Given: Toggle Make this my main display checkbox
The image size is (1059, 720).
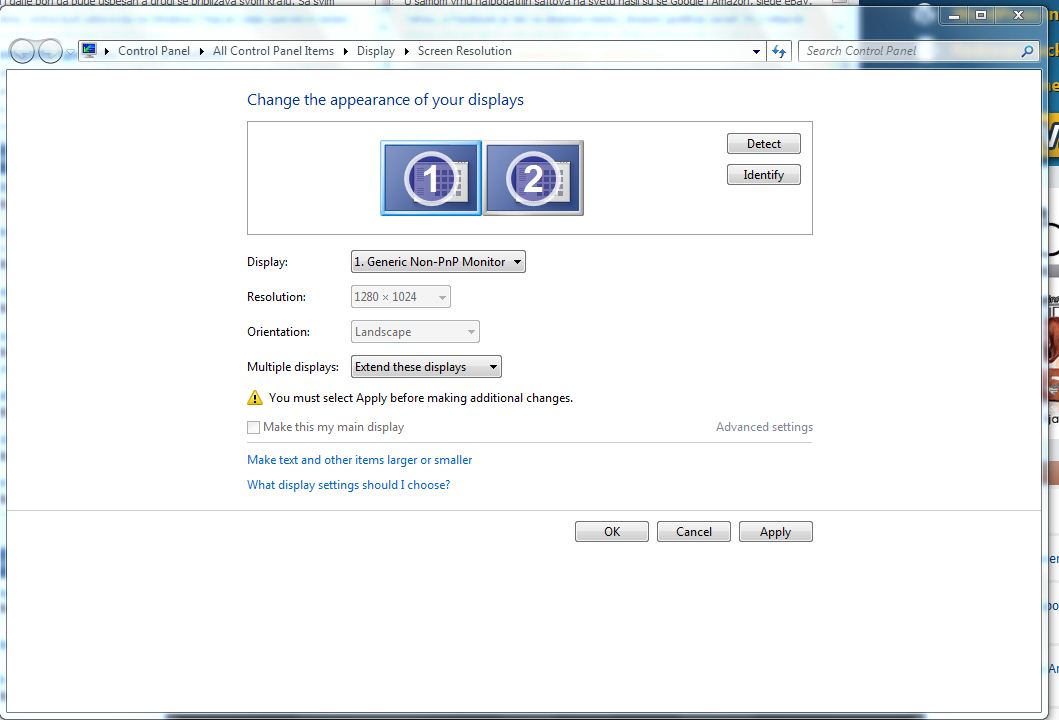Looking at the screenshot, I should point(253,428).
